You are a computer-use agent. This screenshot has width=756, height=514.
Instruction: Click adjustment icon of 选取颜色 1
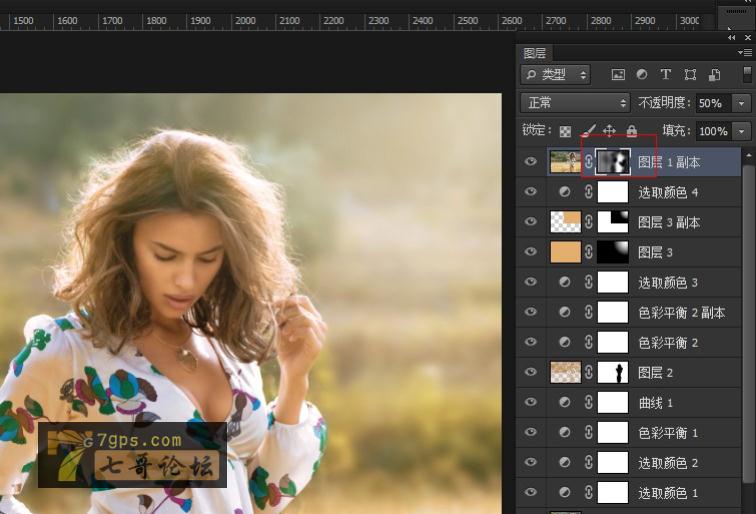pyautogui.click(x=565, y=492)
